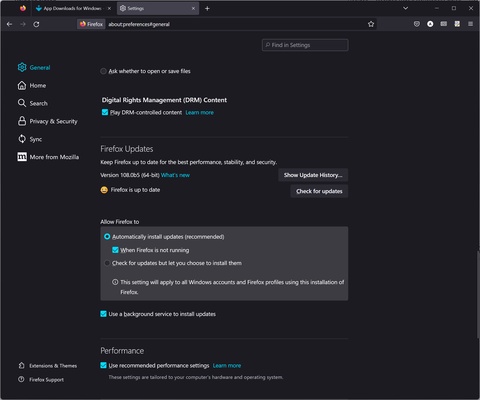Open the Search settings category

(33, 103)
